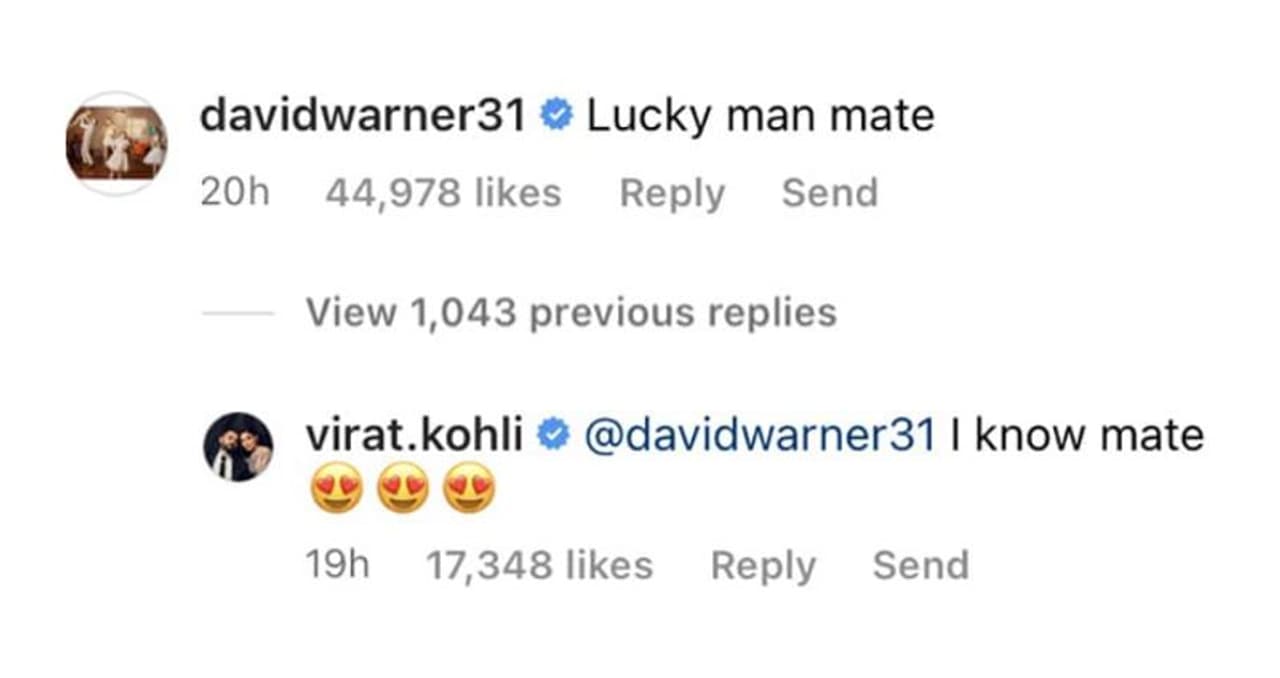
Task: Open davidwarner31's profile picture
Action: click(x=116, y=143)
